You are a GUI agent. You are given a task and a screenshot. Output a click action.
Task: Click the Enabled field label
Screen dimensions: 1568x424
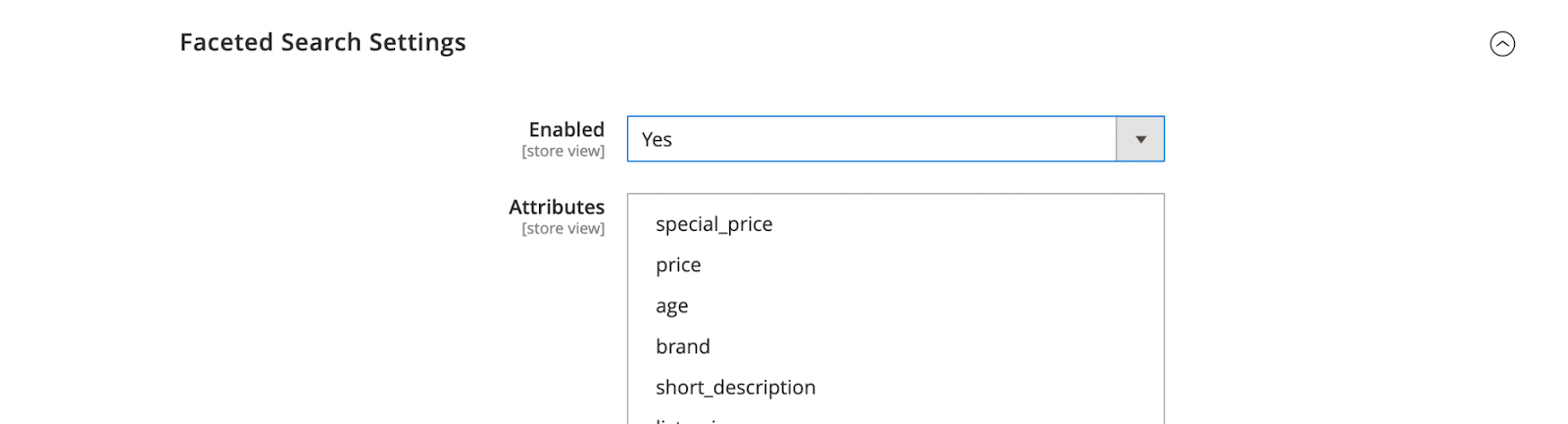click(x=566, y=129)
